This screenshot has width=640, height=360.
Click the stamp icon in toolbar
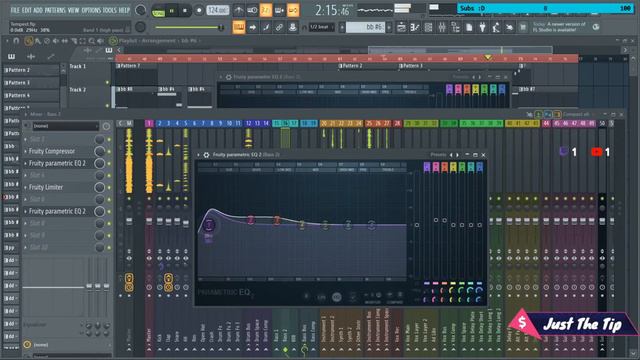(x=293, y=27)
